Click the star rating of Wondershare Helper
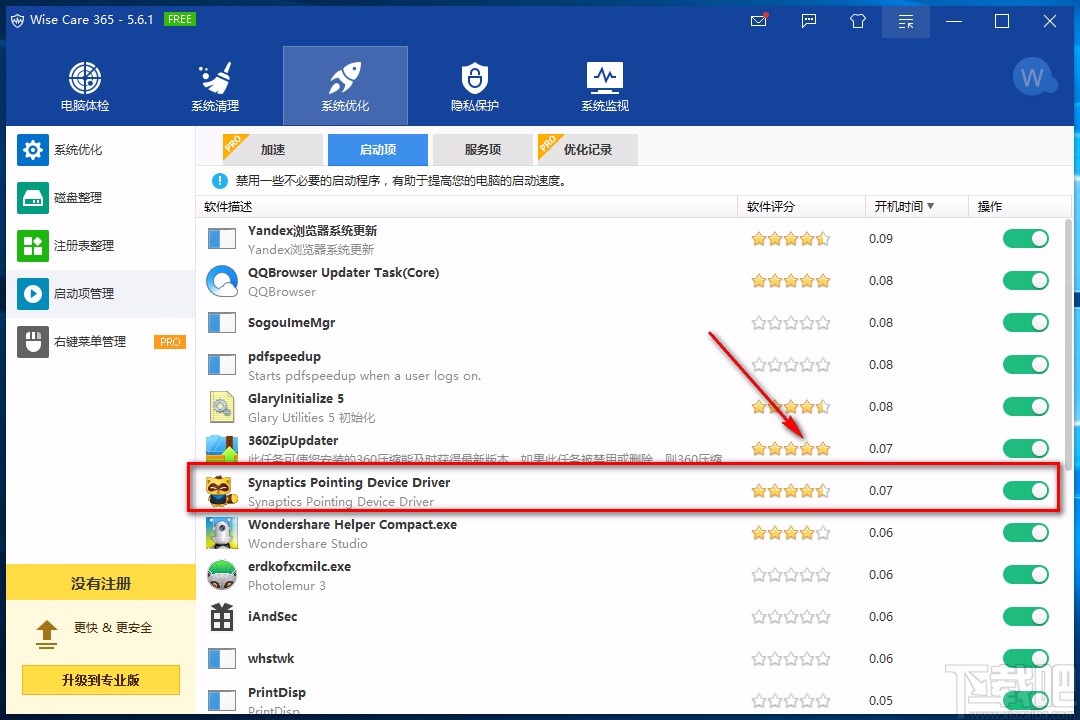Image resolution: width=1080 pixels, height=720 pixels. tap(791, 533)
